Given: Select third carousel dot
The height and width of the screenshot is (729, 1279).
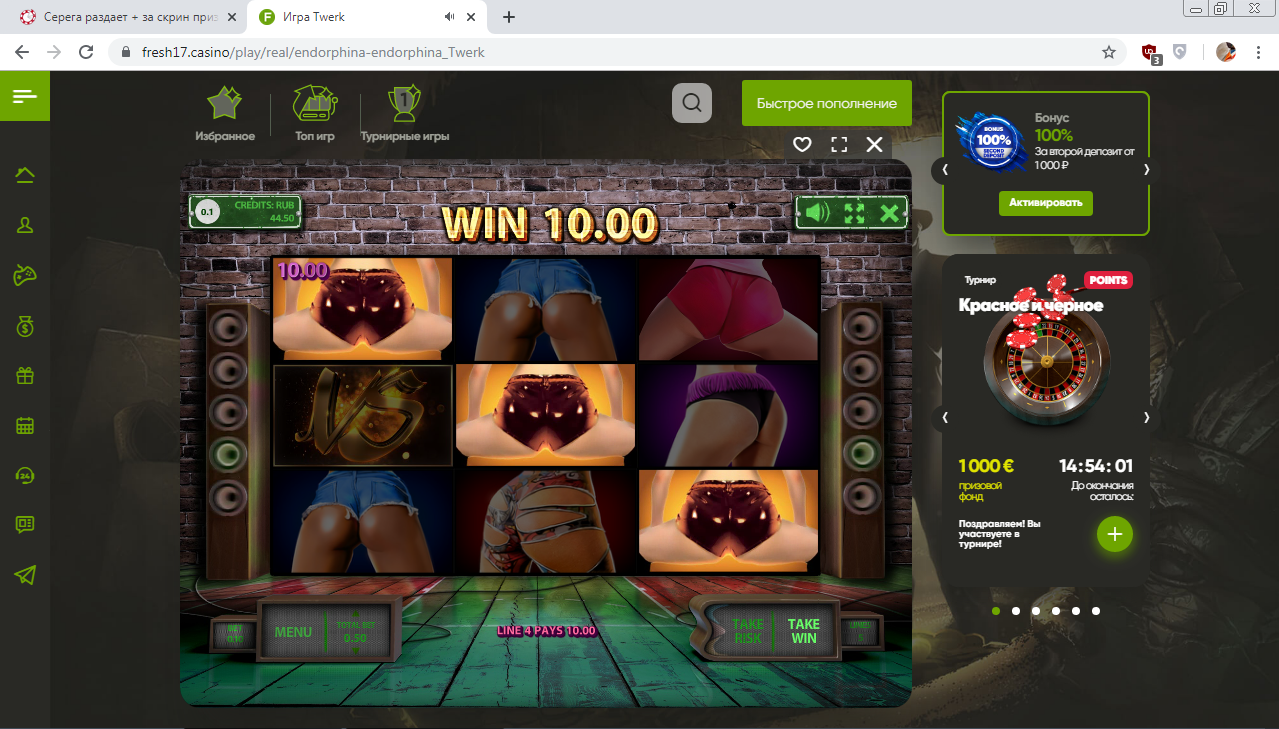Looking at the screenshot, I should coord(1036,610).
